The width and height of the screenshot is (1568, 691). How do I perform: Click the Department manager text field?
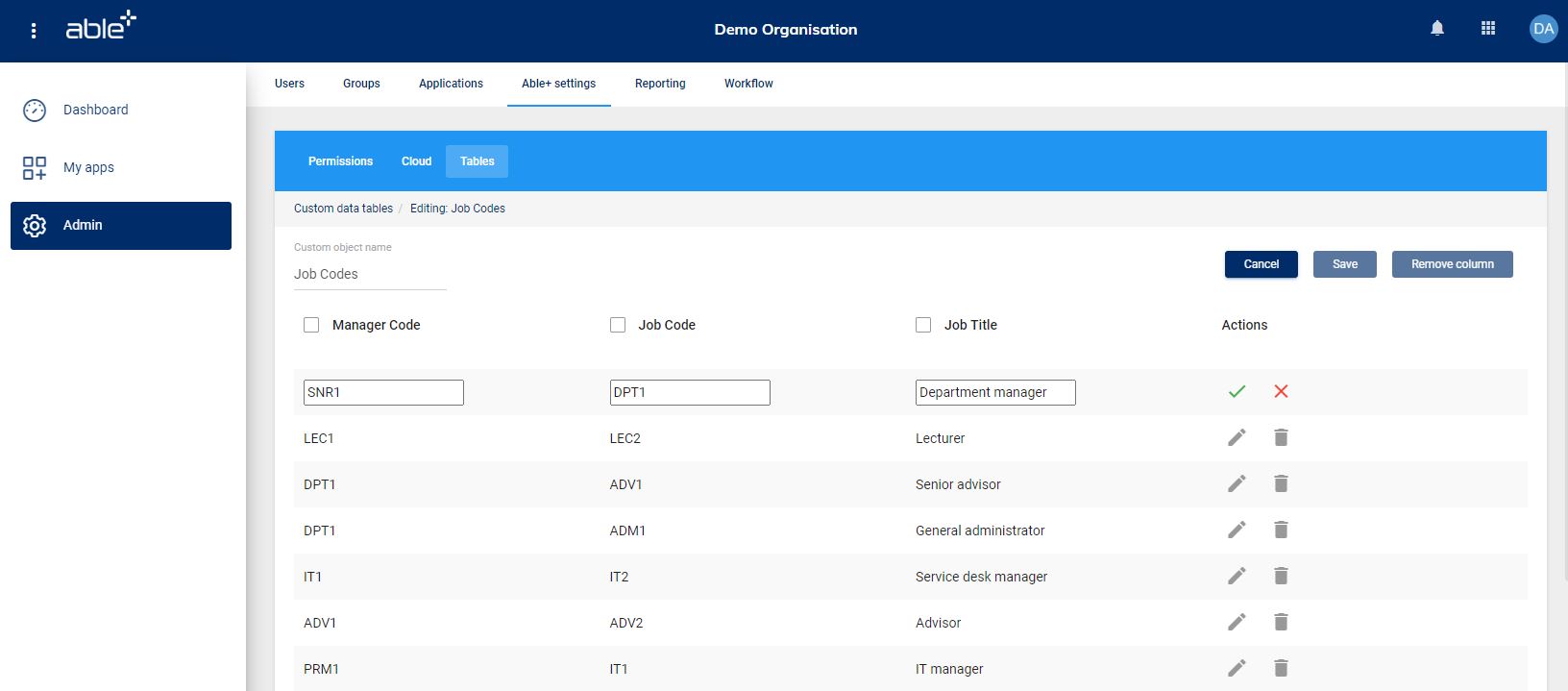[994, 392]
